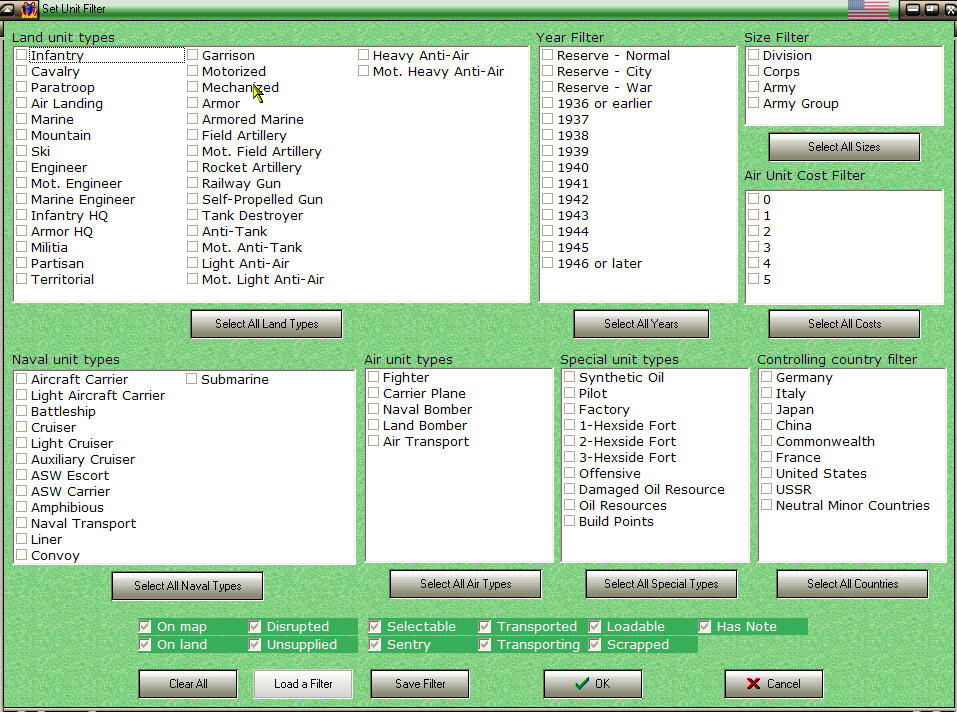Toggle the Selectable status checkbox

[x=375, y=627]
